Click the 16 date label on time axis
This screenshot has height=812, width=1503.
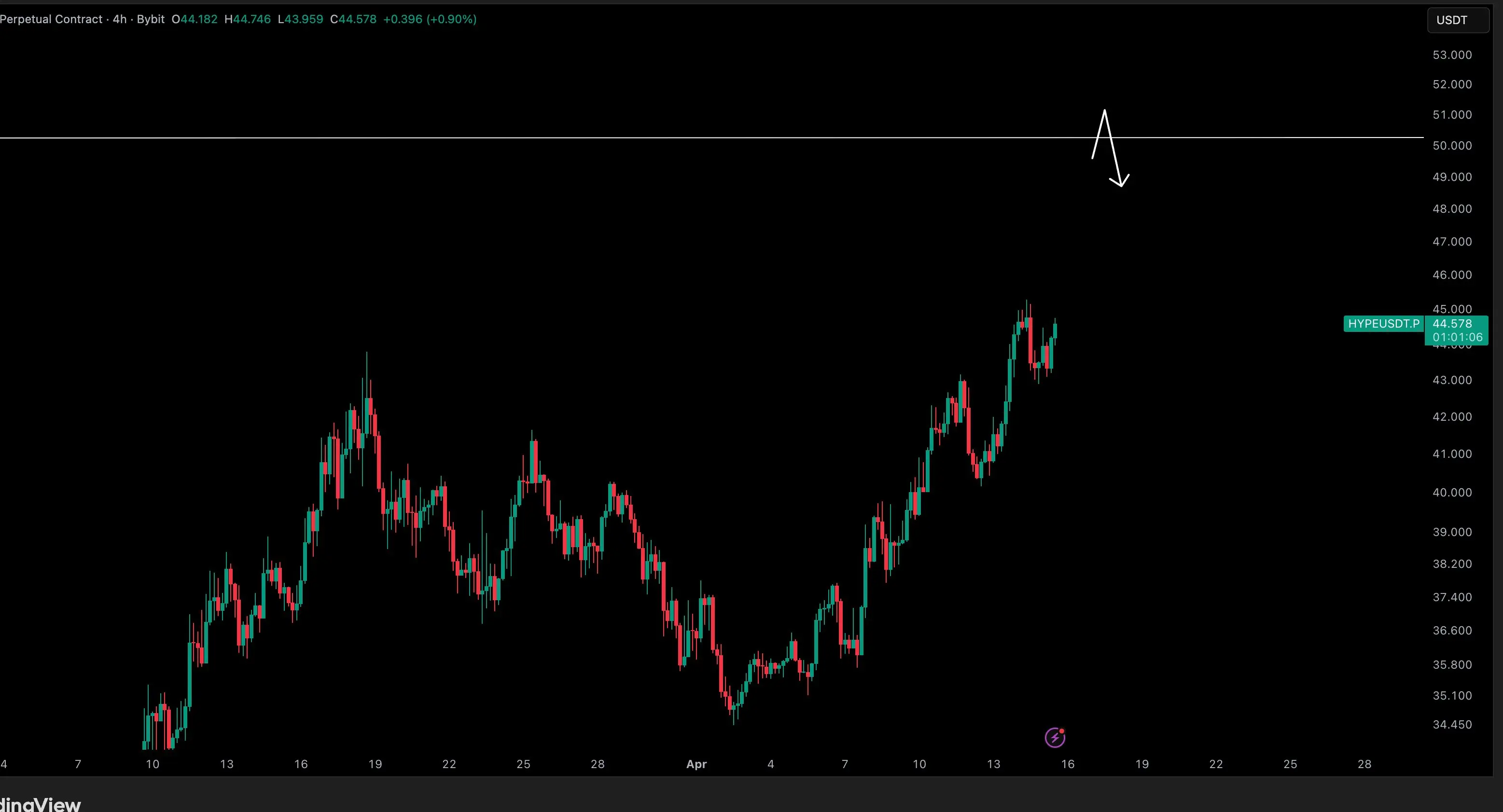(1067, 764)
